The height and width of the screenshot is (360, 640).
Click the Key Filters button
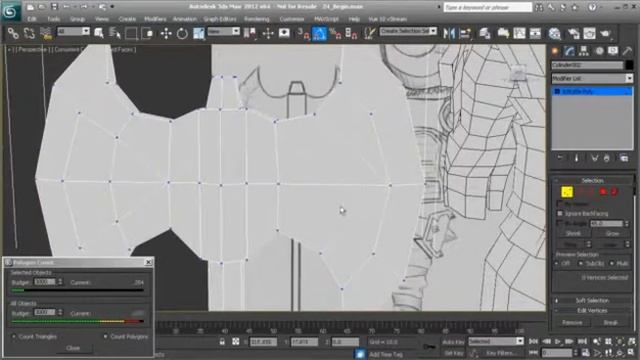502,353
